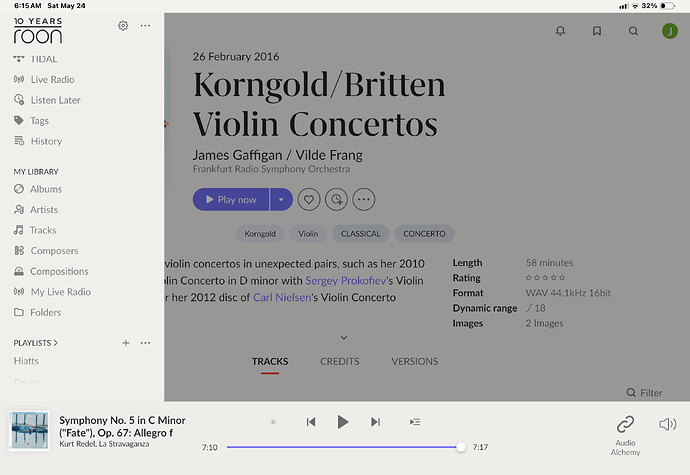
Task: Open the volume speaker control
Action: [x=667, y=424]
